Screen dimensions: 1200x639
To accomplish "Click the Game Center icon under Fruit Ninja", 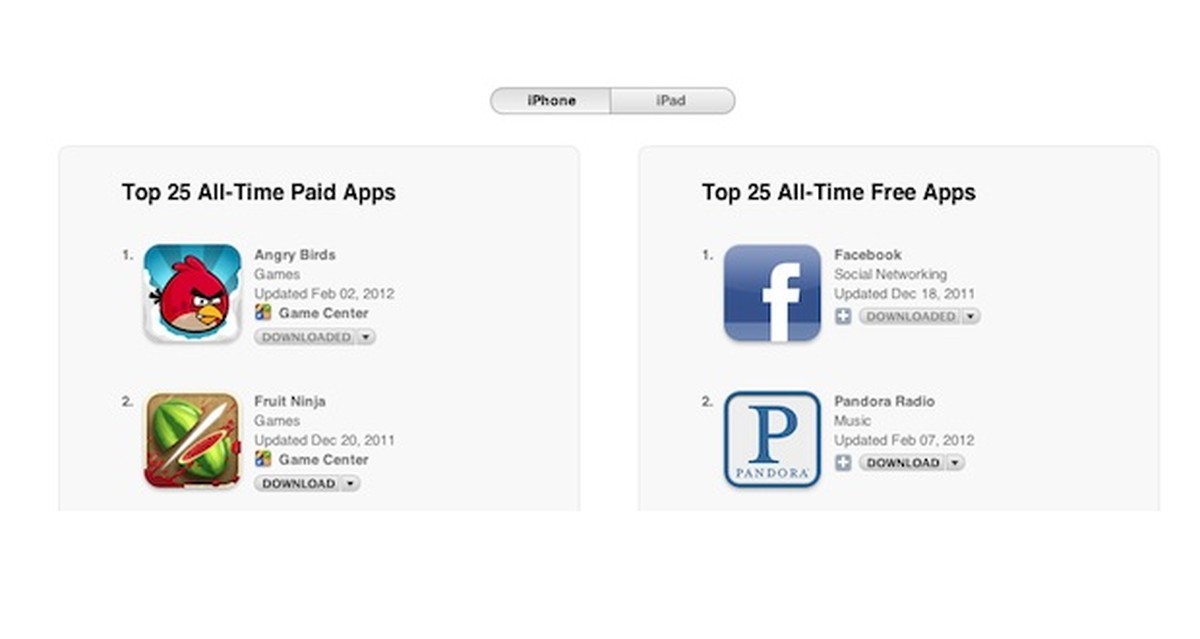I will [x=263, y=459].
